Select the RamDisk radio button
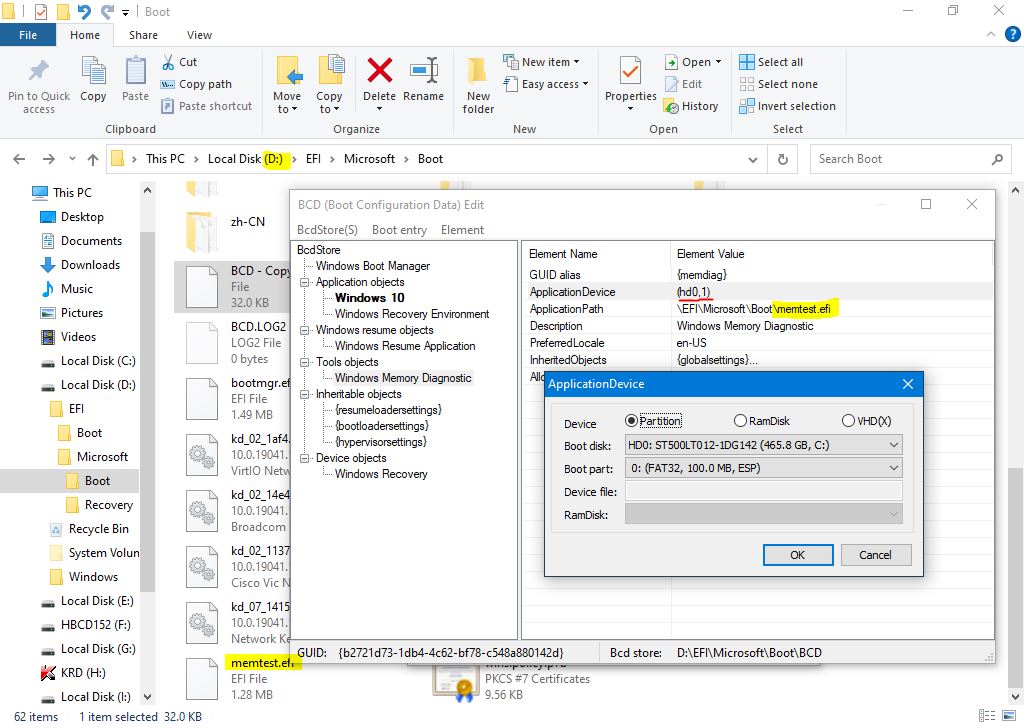The width and height of the screenshot is (1024, 728). [x=741, y=421]
